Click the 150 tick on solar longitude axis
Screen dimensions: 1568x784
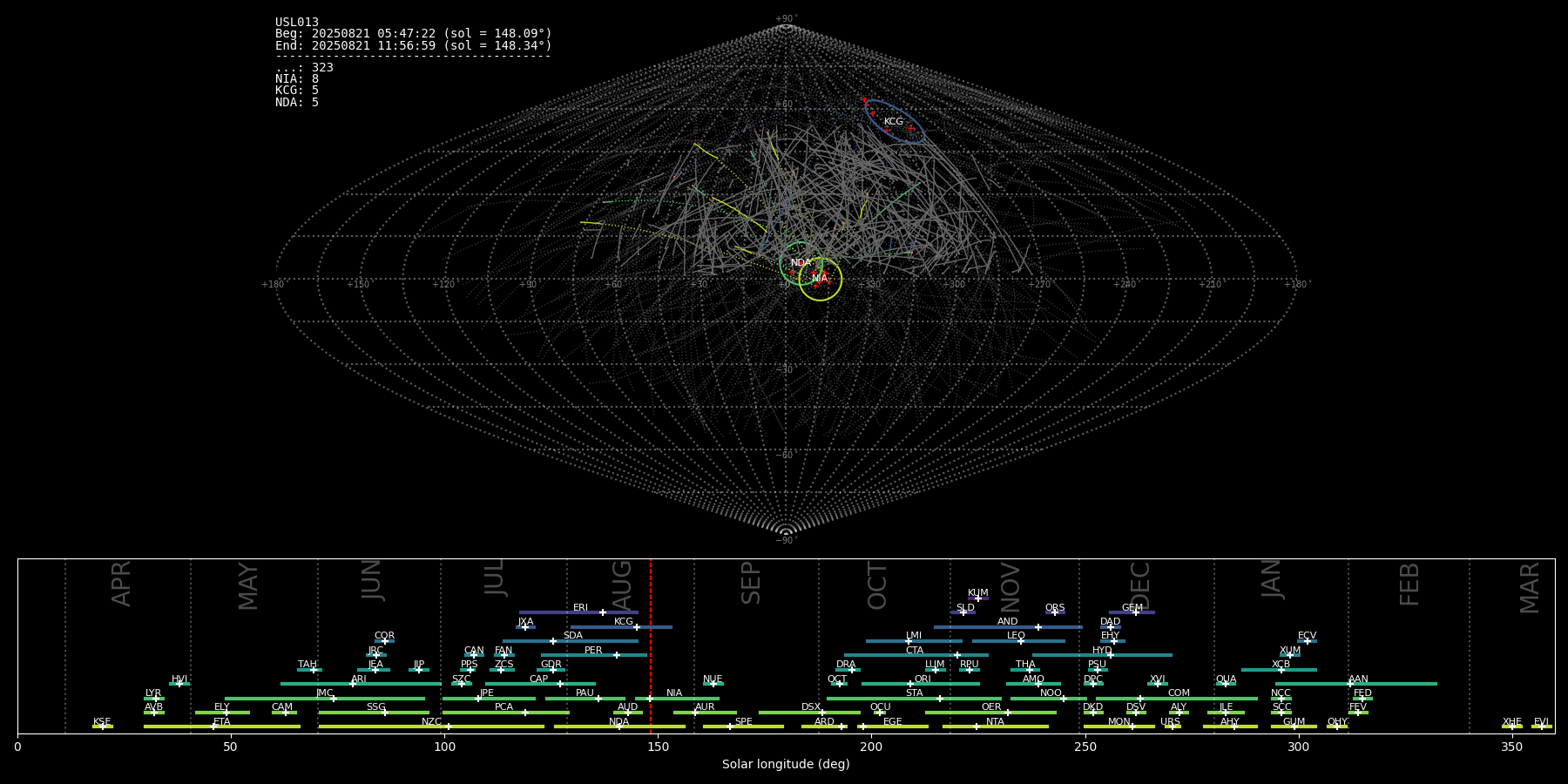tap(658, 747)
